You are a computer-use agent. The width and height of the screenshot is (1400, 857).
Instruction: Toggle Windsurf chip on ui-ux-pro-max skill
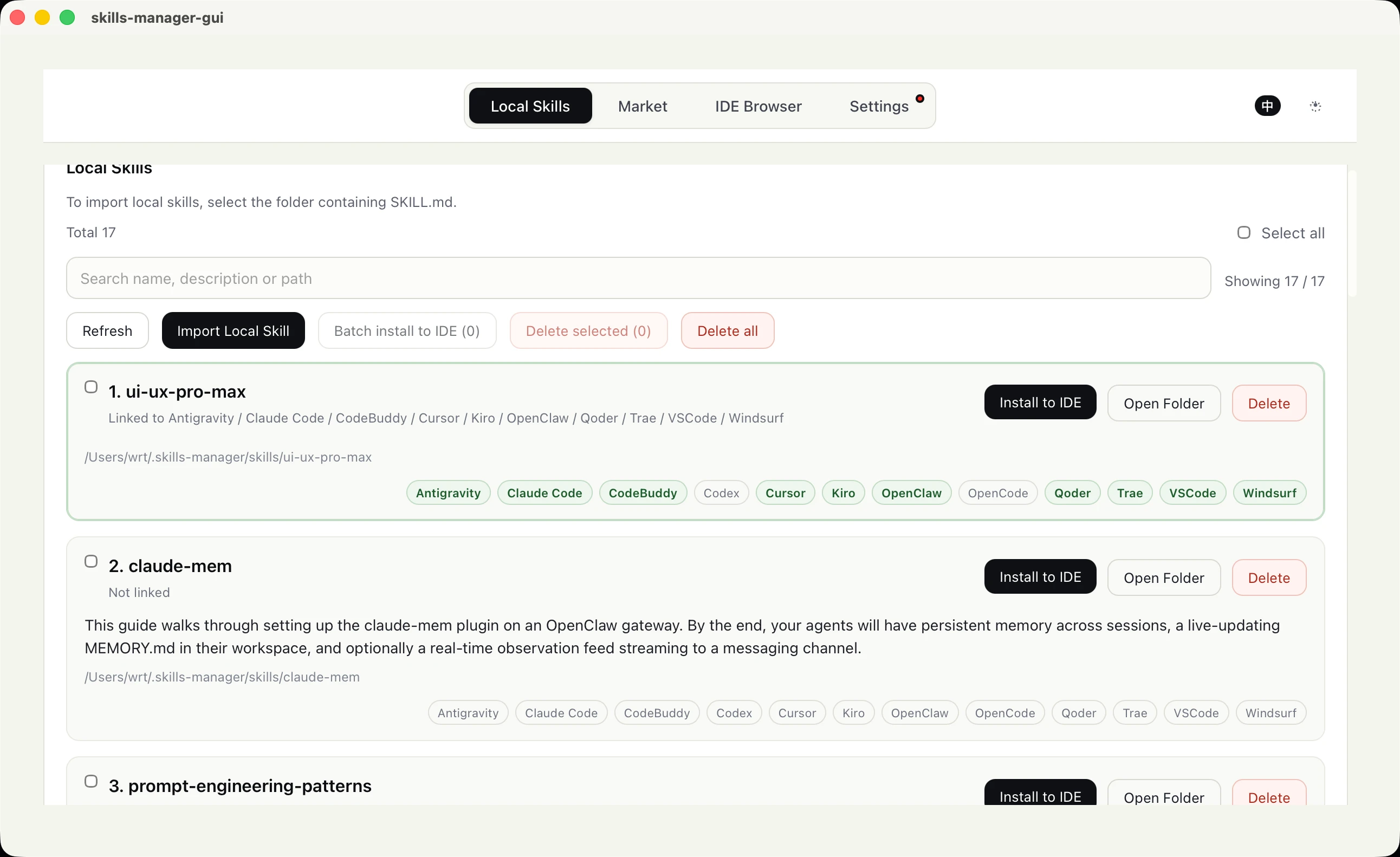(x=1269, y=492)
